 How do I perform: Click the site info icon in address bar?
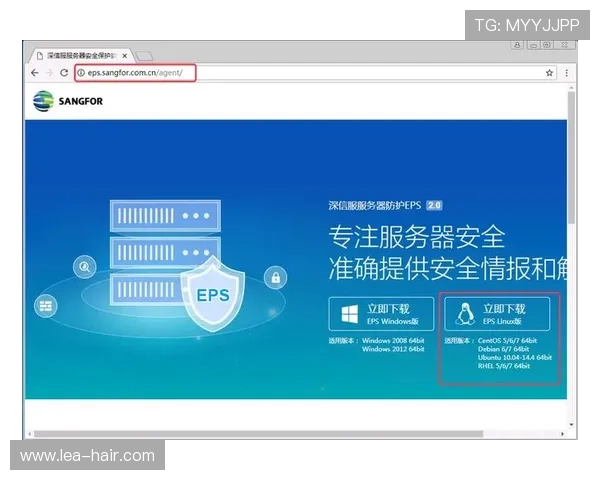point(81,73)
